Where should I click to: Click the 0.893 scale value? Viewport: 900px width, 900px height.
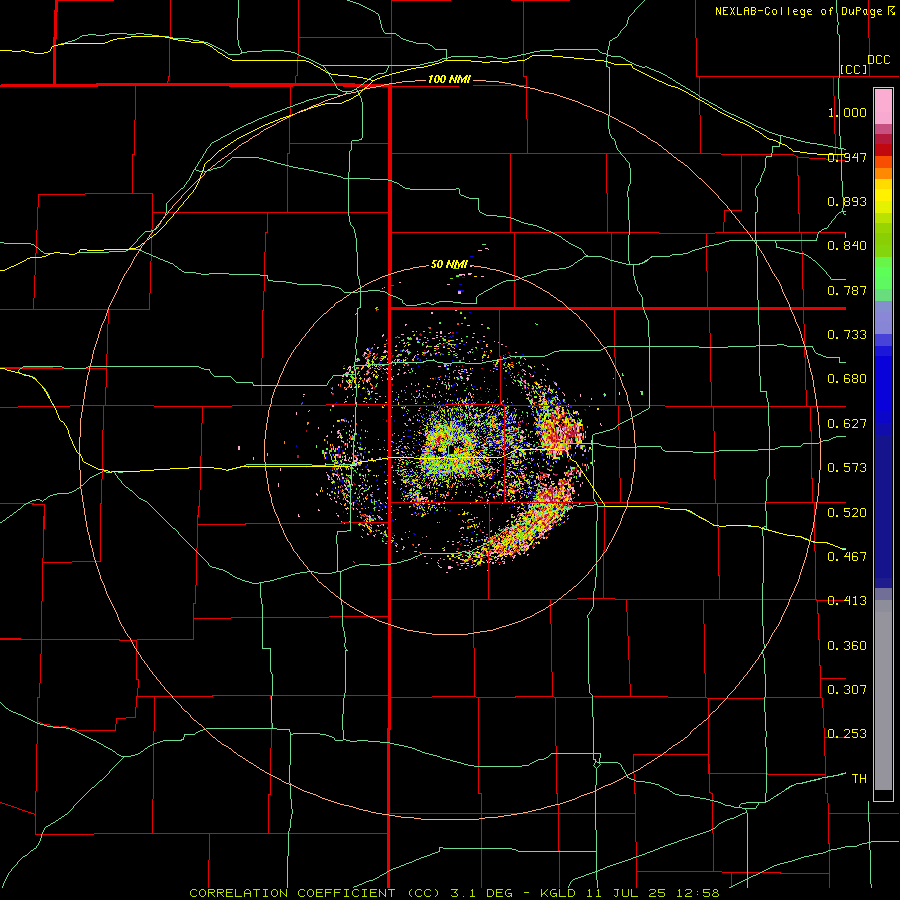pyautogui.click(x=847, y=201)
